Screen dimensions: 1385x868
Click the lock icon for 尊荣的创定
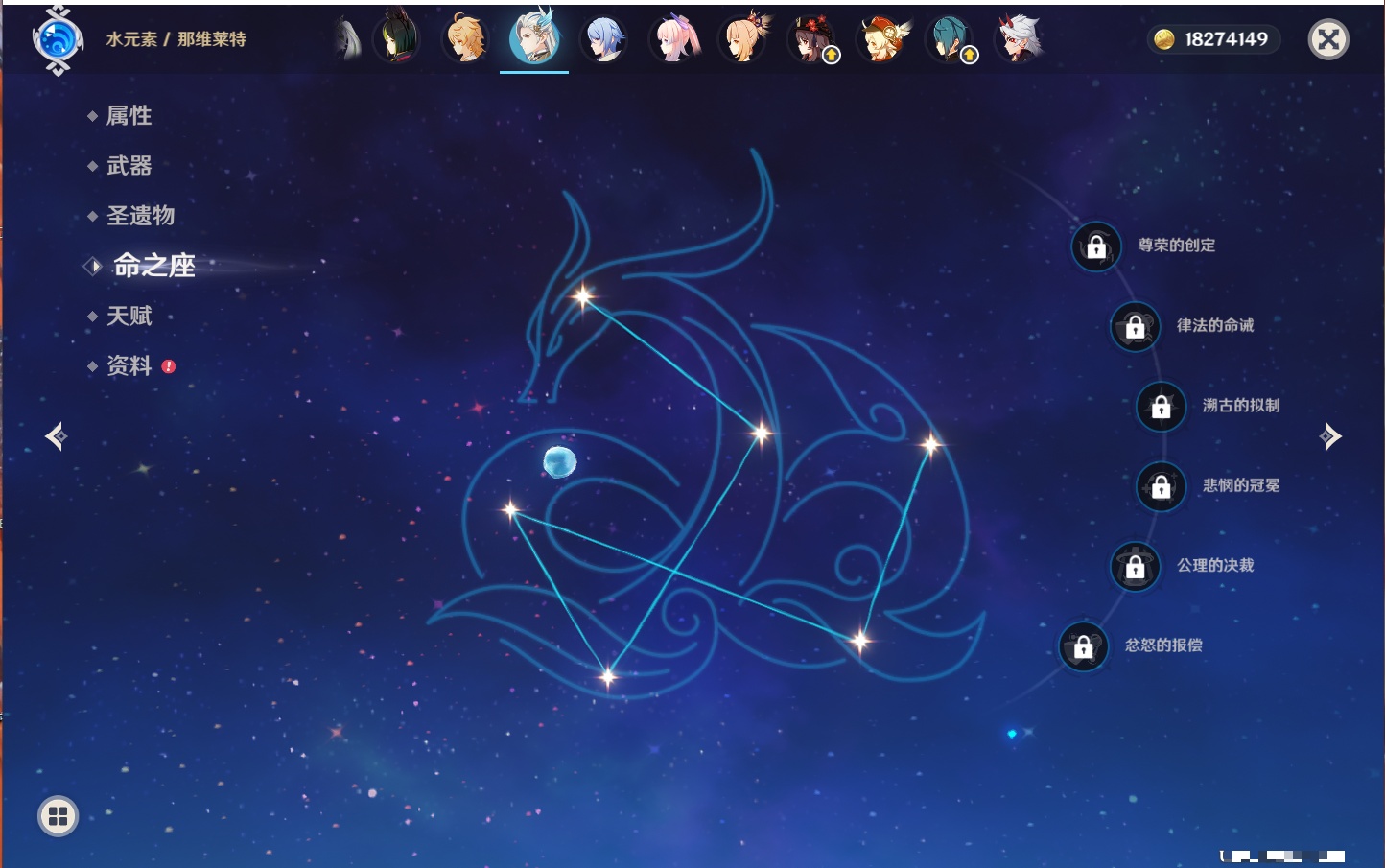1096,246
